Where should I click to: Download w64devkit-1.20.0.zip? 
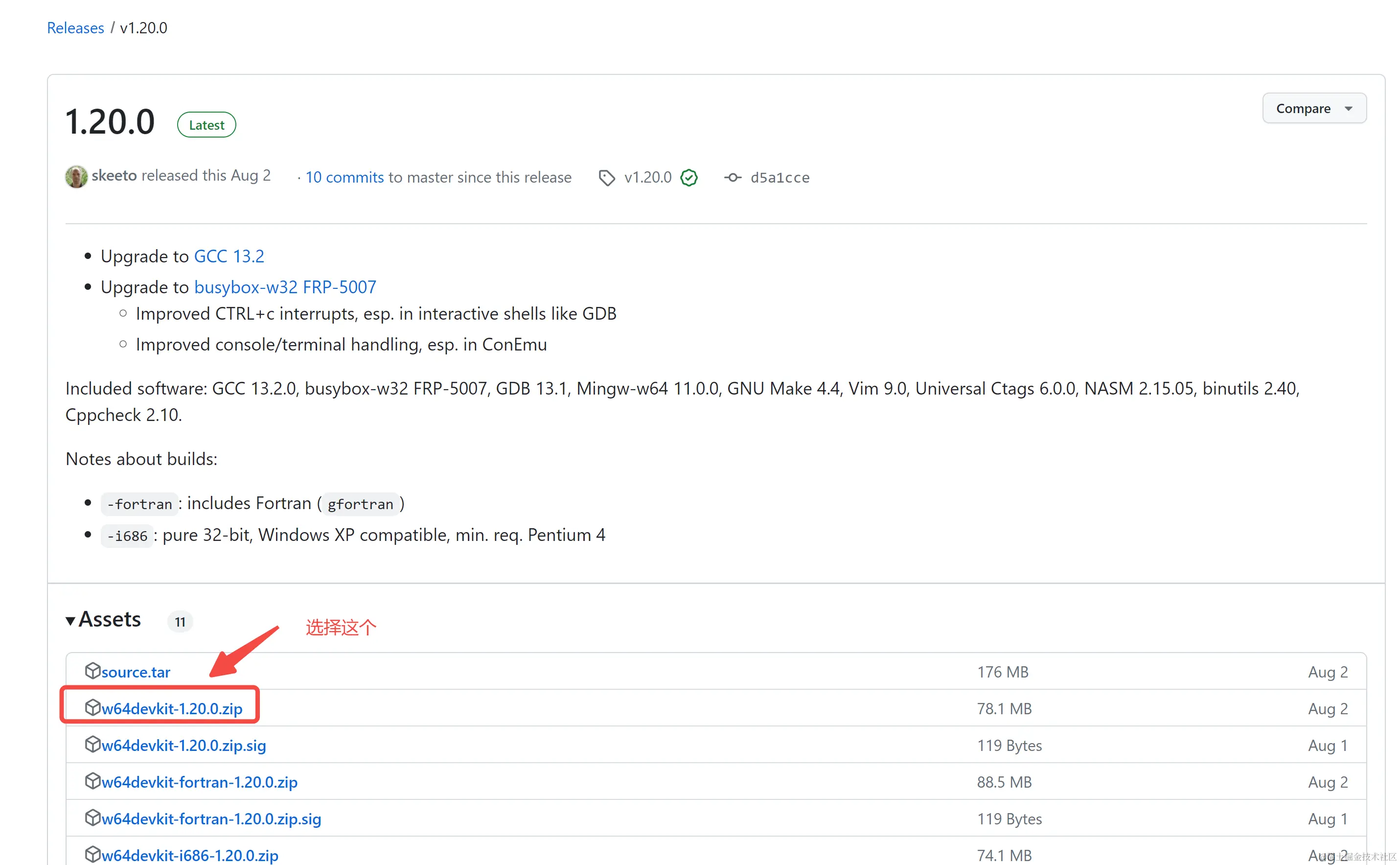(172, 708)
